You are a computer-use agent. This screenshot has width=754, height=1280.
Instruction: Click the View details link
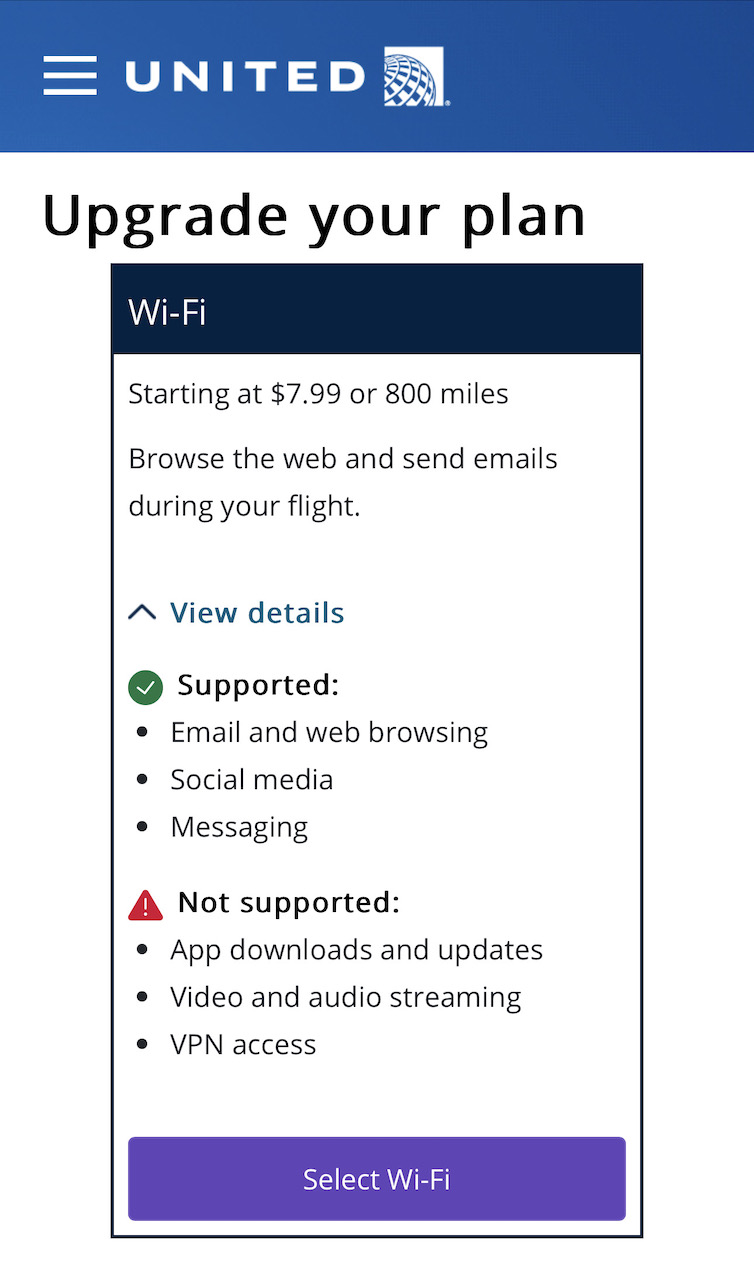click(257, 612)
